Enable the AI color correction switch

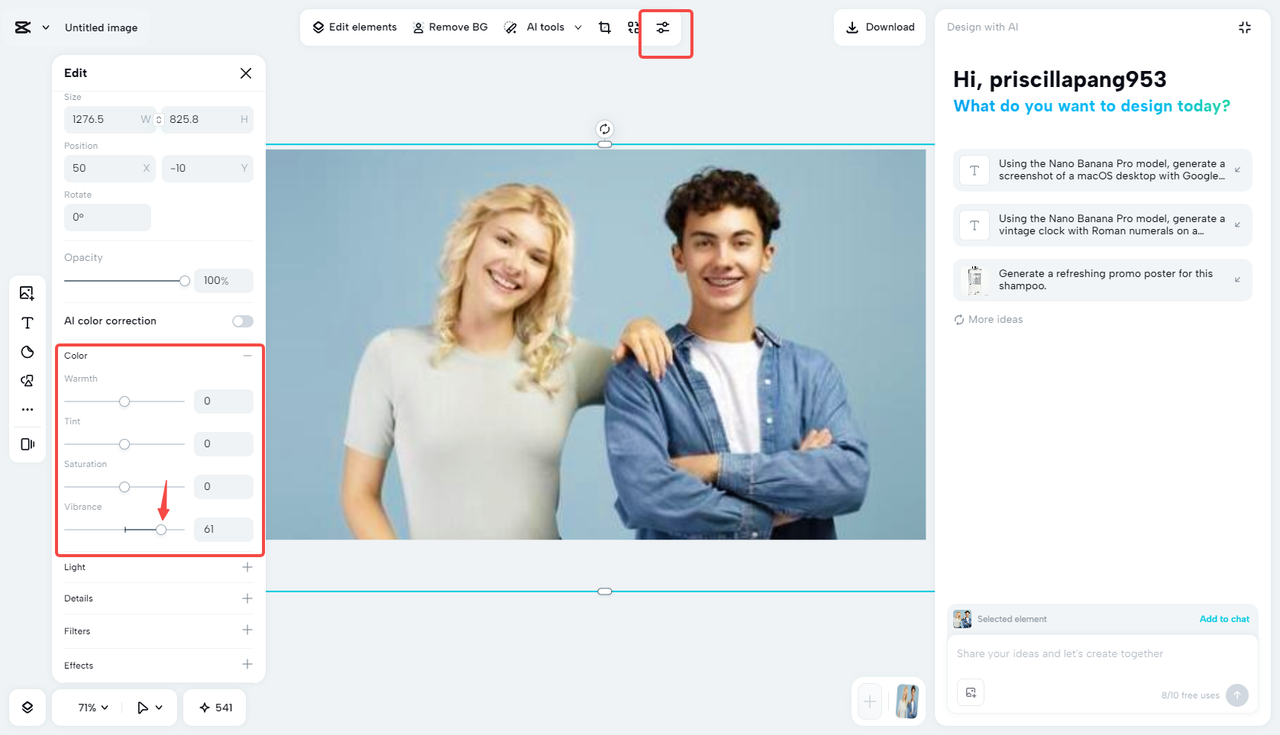[242, 321]
